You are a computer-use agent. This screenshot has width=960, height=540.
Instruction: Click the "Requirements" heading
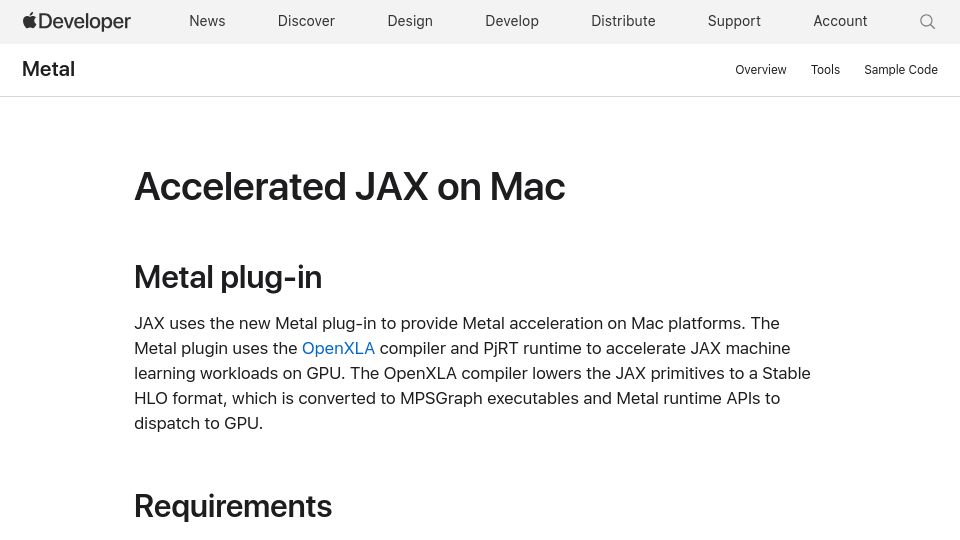(x=233, y=506)
